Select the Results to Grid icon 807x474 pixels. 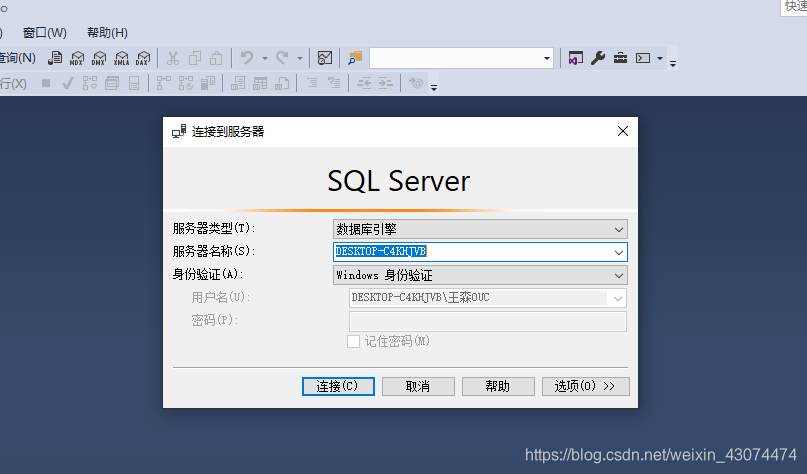pyautogui.click(x=260, y=83)
